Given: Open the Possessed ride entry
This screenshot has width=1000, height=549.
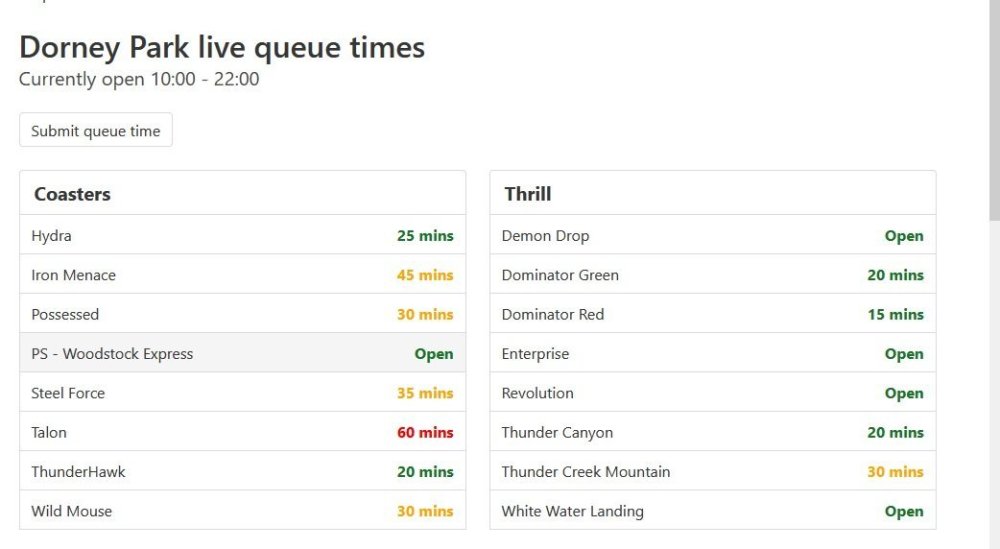Looking at the screenshot, I should (65, 314).
